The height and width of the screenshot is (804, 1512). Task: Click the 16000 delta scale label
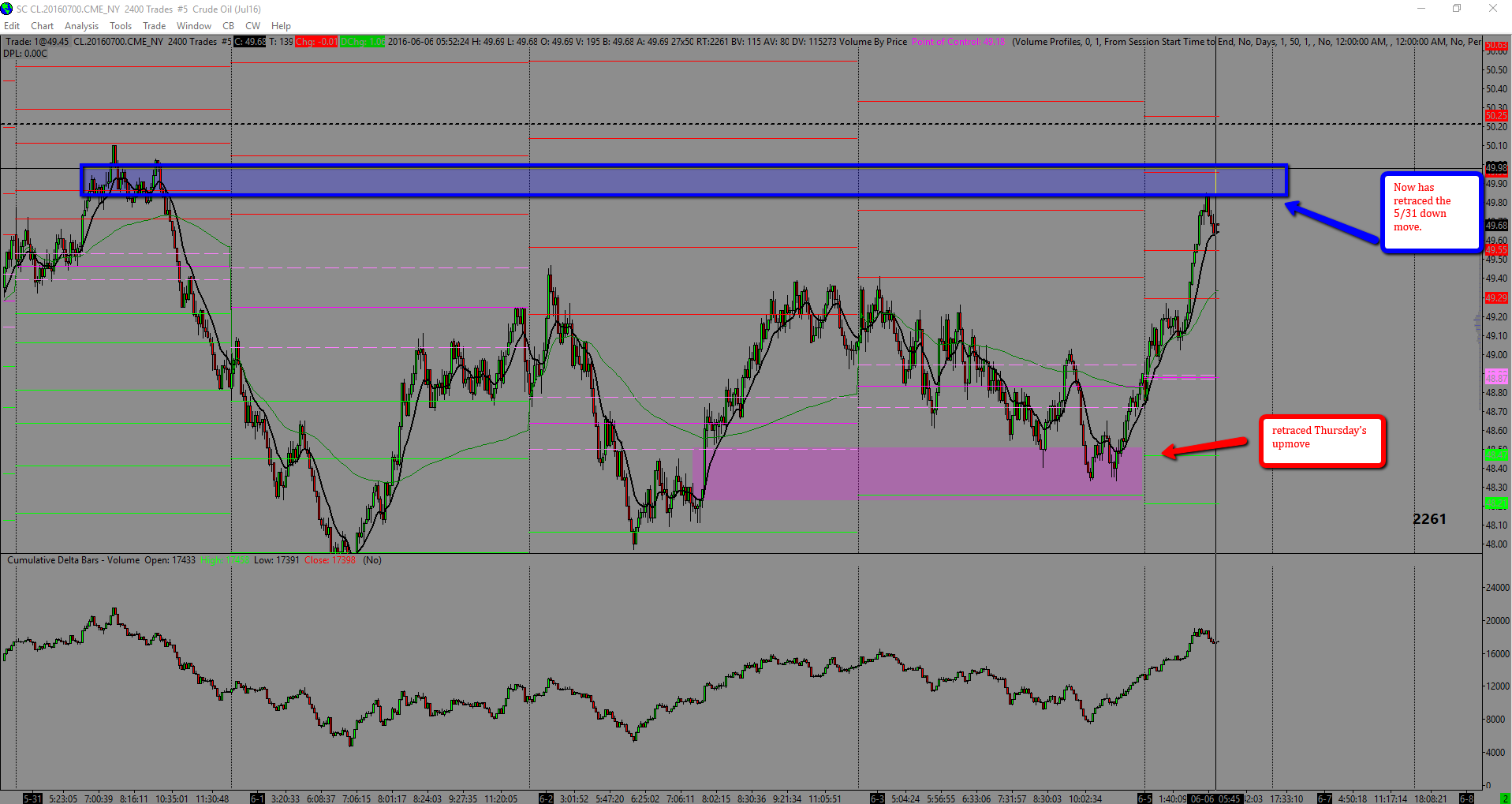coord(1497,654)
